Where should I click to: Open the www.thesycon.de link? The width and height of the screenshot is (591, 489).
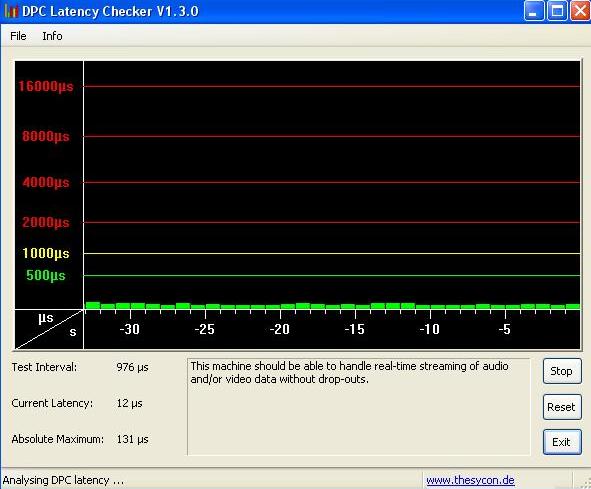(x=470, y=480)
